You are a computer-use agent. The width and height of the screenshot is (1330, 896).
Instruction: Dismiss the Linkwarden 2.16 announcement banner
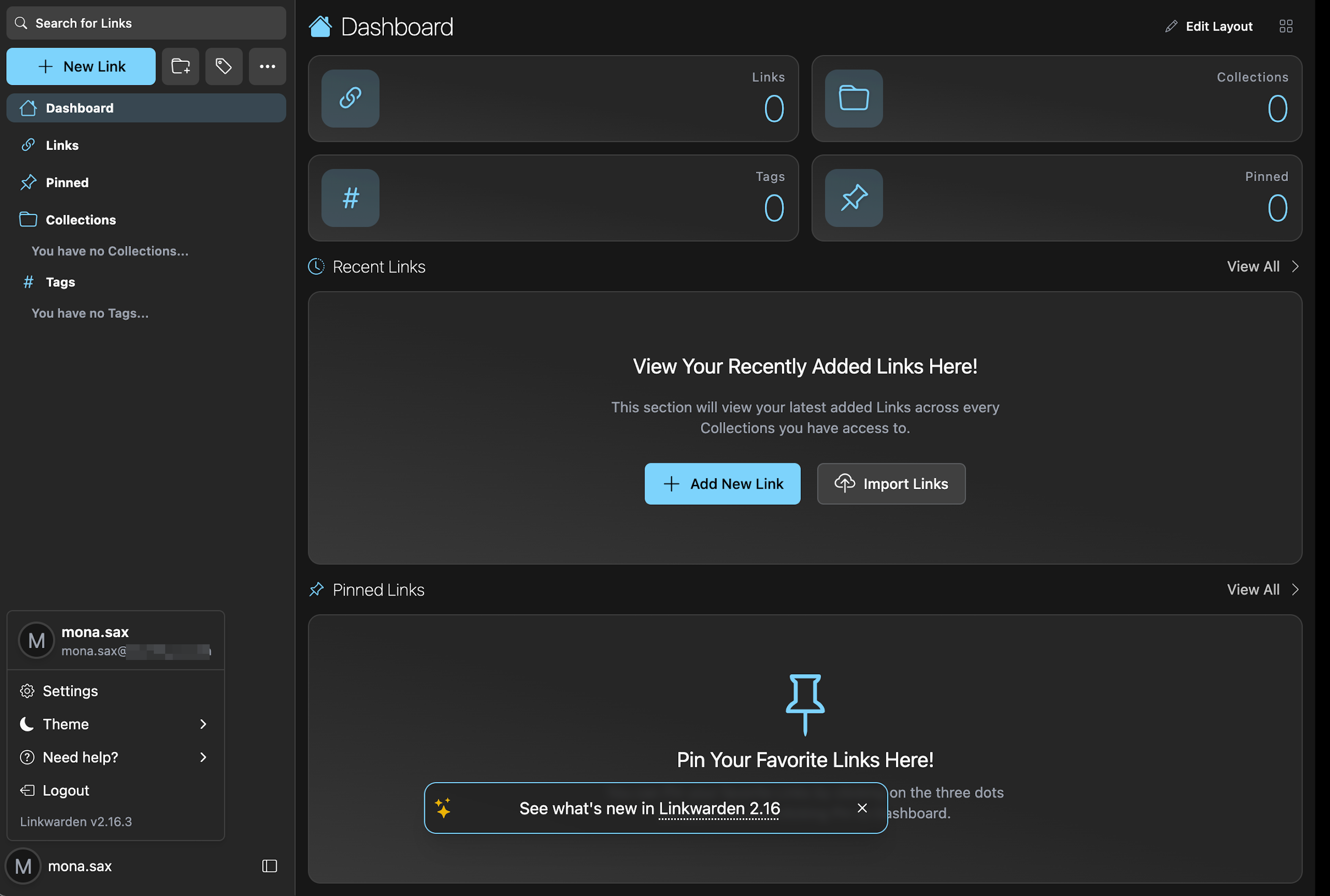[862, 808]
